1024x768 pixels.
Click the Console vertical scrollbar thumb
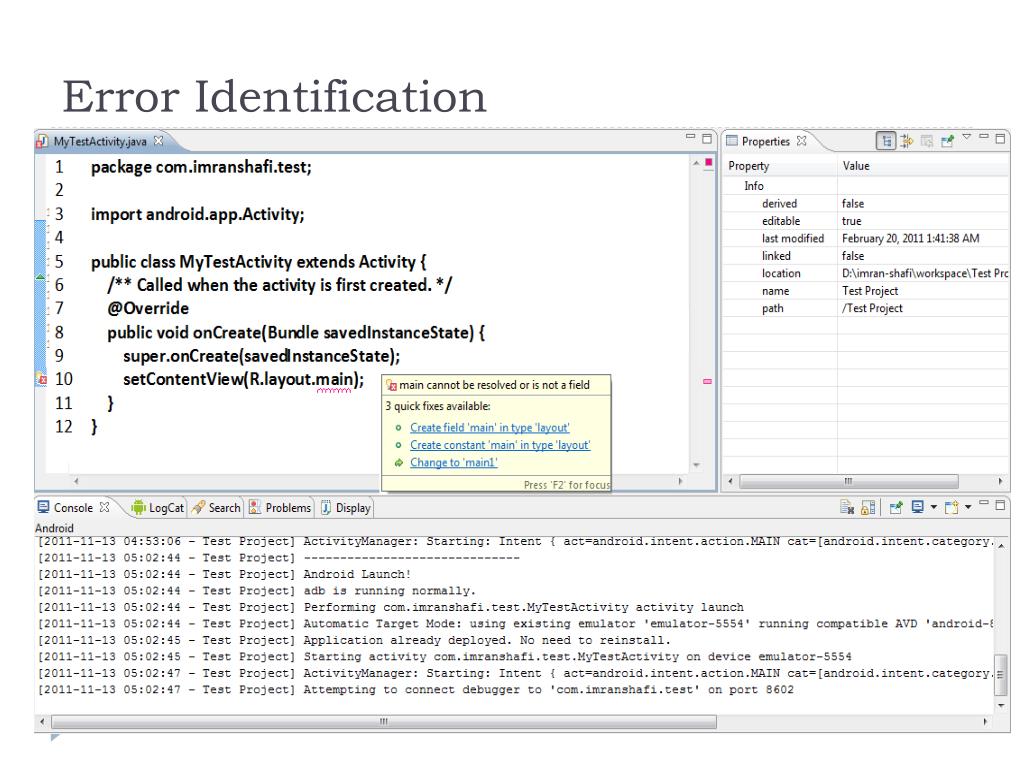(x=1000, y=675)
